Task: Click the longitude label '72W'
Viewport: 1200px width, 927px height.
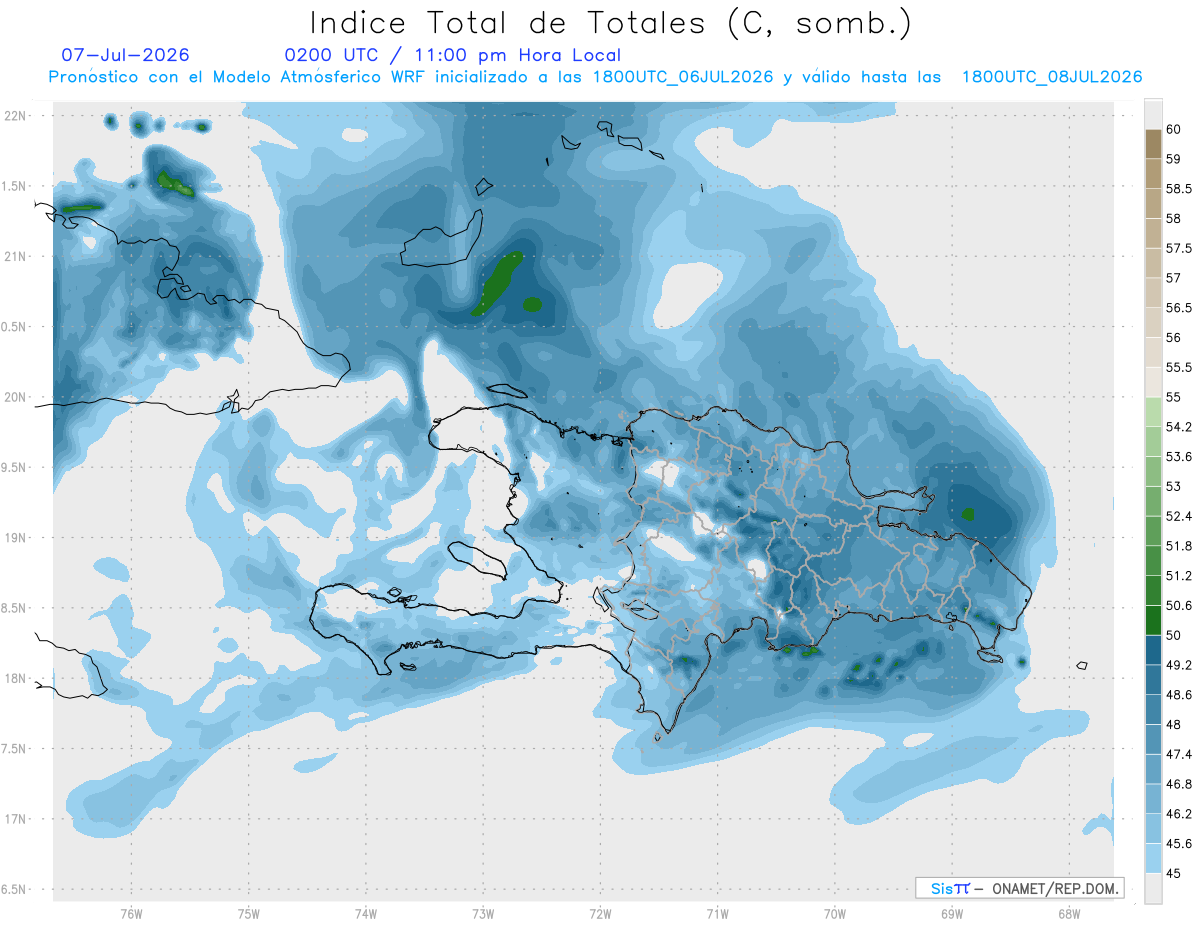Action: [x=600, y=914]
